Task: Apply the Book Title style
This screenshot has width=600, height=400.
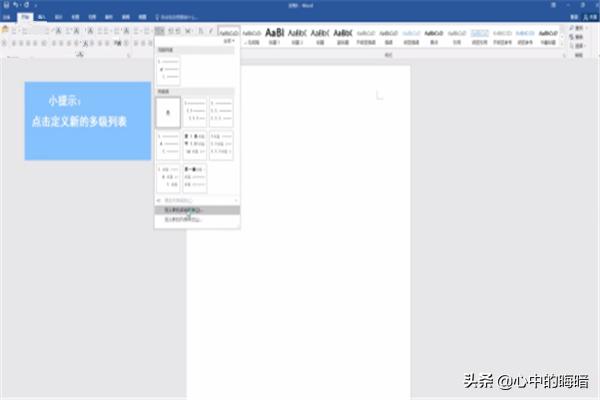Action: (x=548, y=37)
